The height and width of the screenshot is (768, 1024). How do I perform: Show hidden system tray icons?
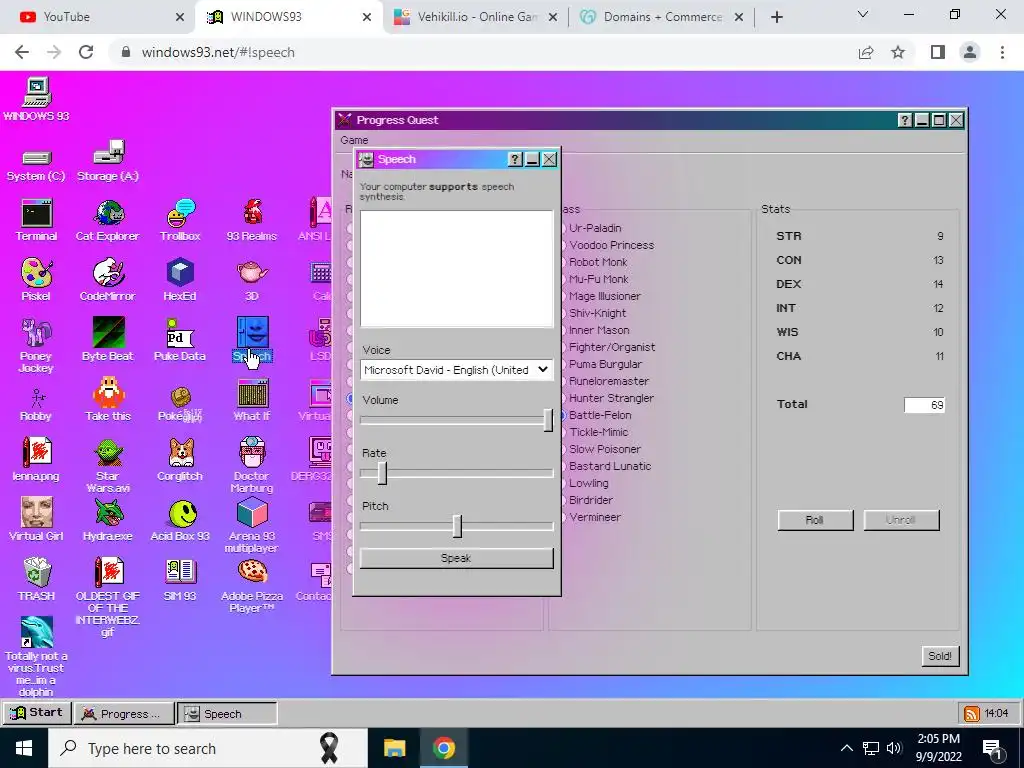(846, 748)
